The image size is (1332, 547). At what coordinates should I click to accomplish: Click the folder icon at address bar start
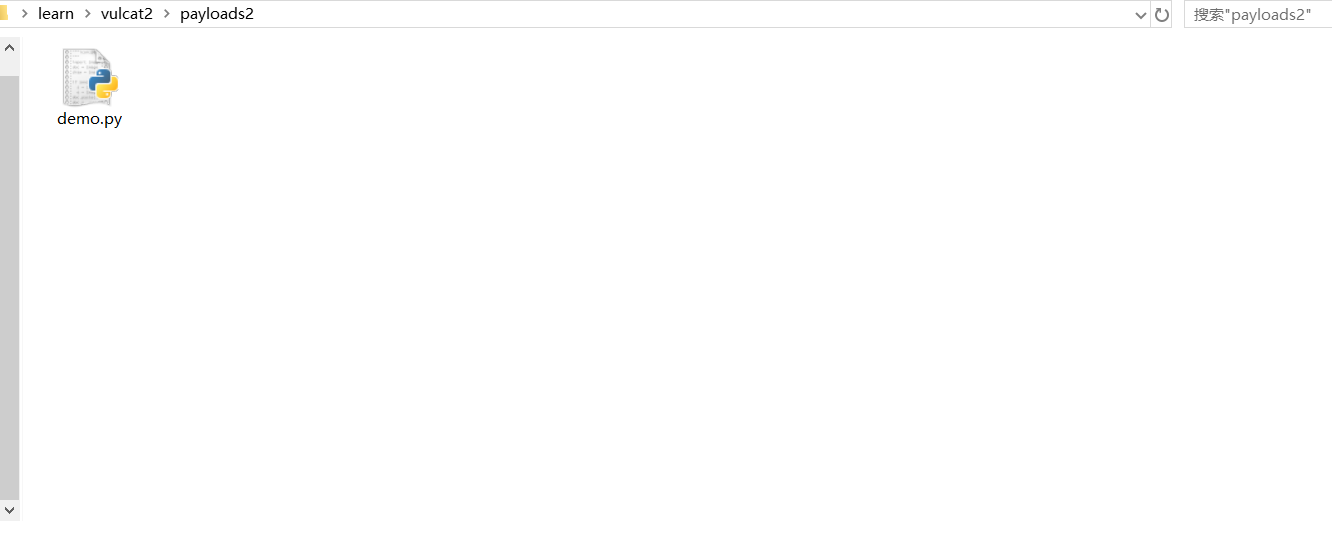click(x=4, y=13)
